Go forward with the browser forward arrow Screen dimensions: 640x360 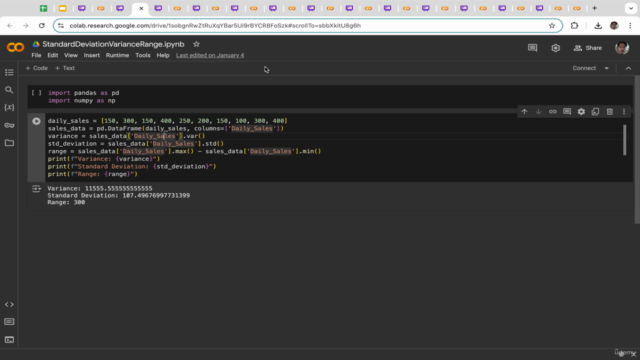pyautogui.click(x=26, y=25)
